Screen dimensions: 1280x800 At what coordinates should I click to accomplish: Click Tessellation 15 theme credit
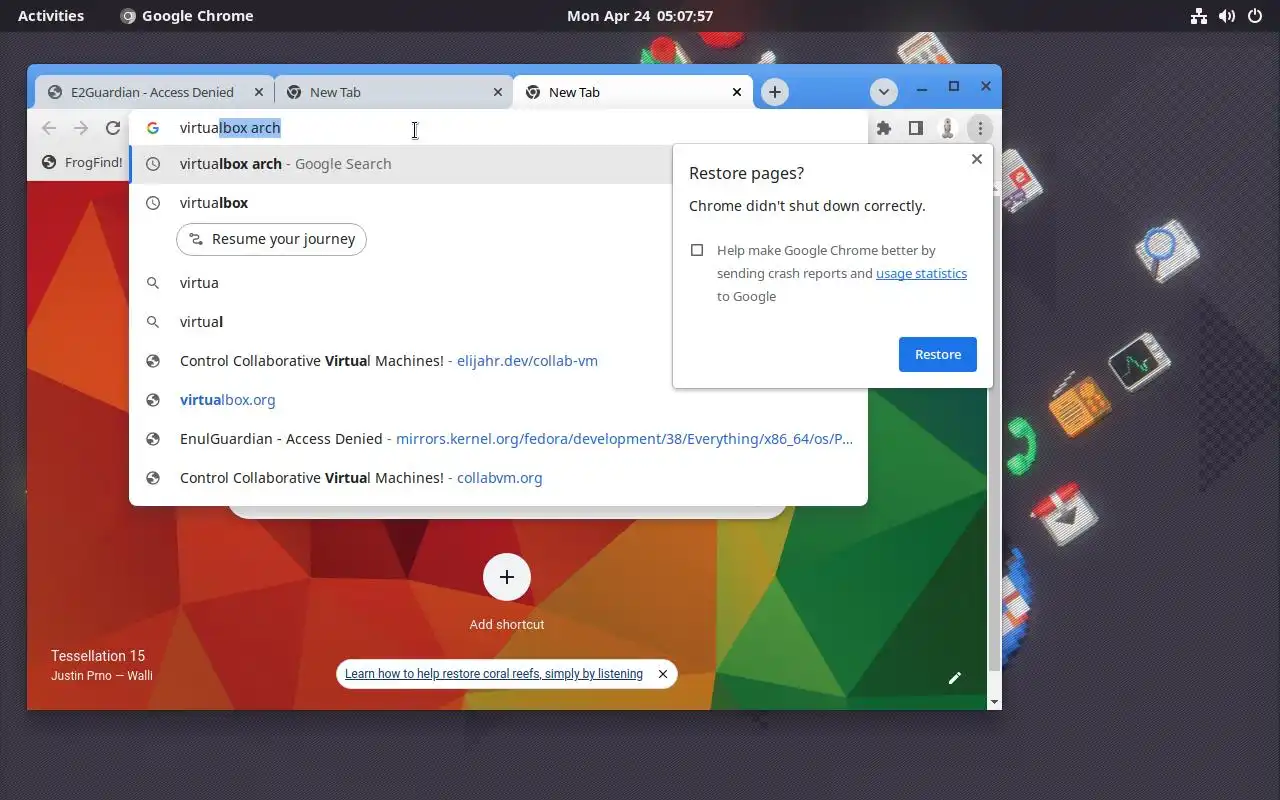(x=98, y=656)
